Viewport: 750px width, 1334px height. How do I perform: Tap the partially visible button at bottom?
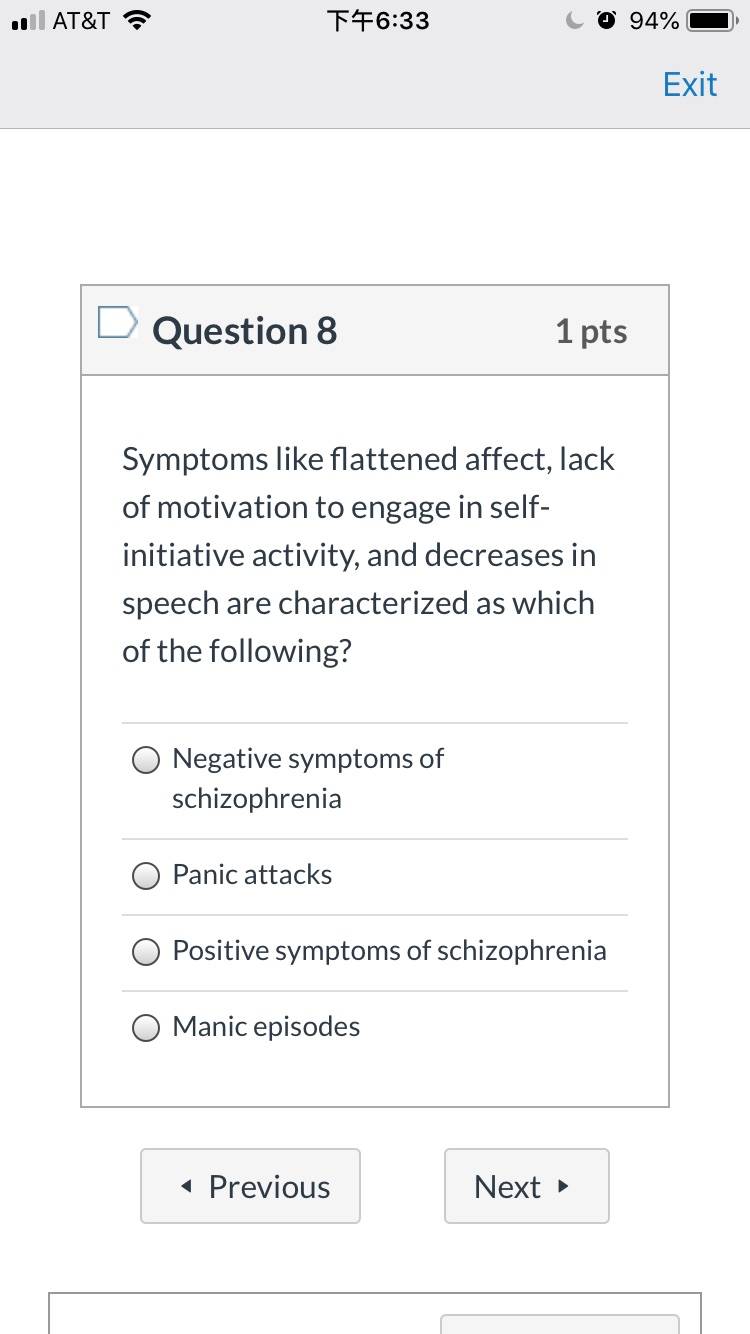560,1324
